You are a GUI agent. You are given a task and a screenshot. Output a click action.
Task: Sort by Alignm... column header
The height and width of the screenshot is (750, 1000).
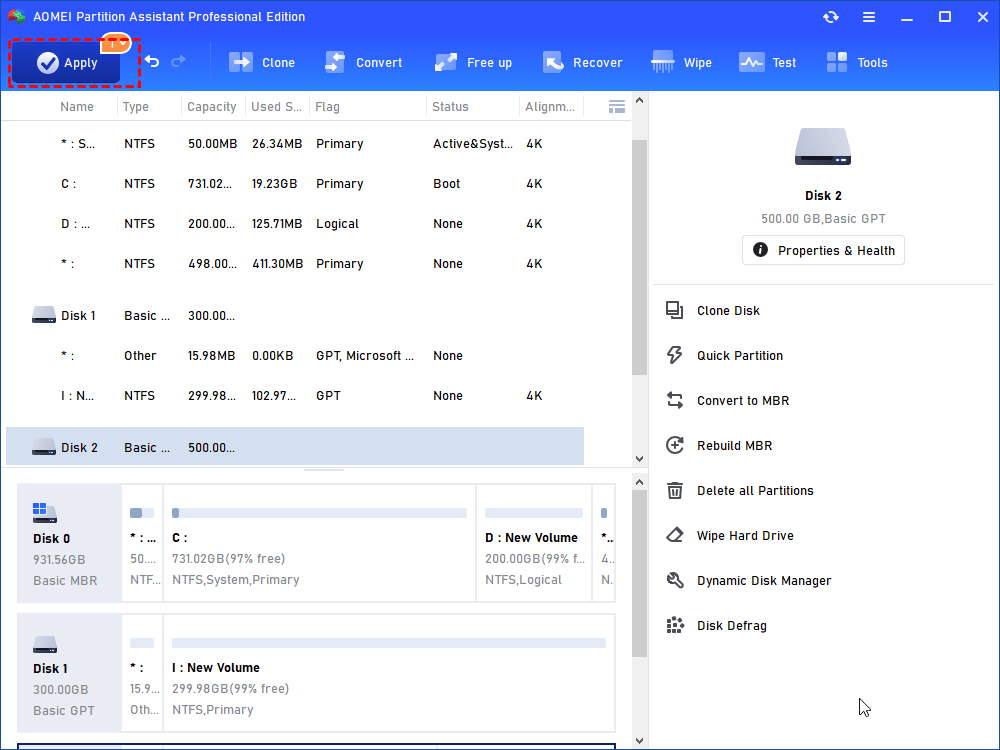pyautogui.click(x=550, y=107)
